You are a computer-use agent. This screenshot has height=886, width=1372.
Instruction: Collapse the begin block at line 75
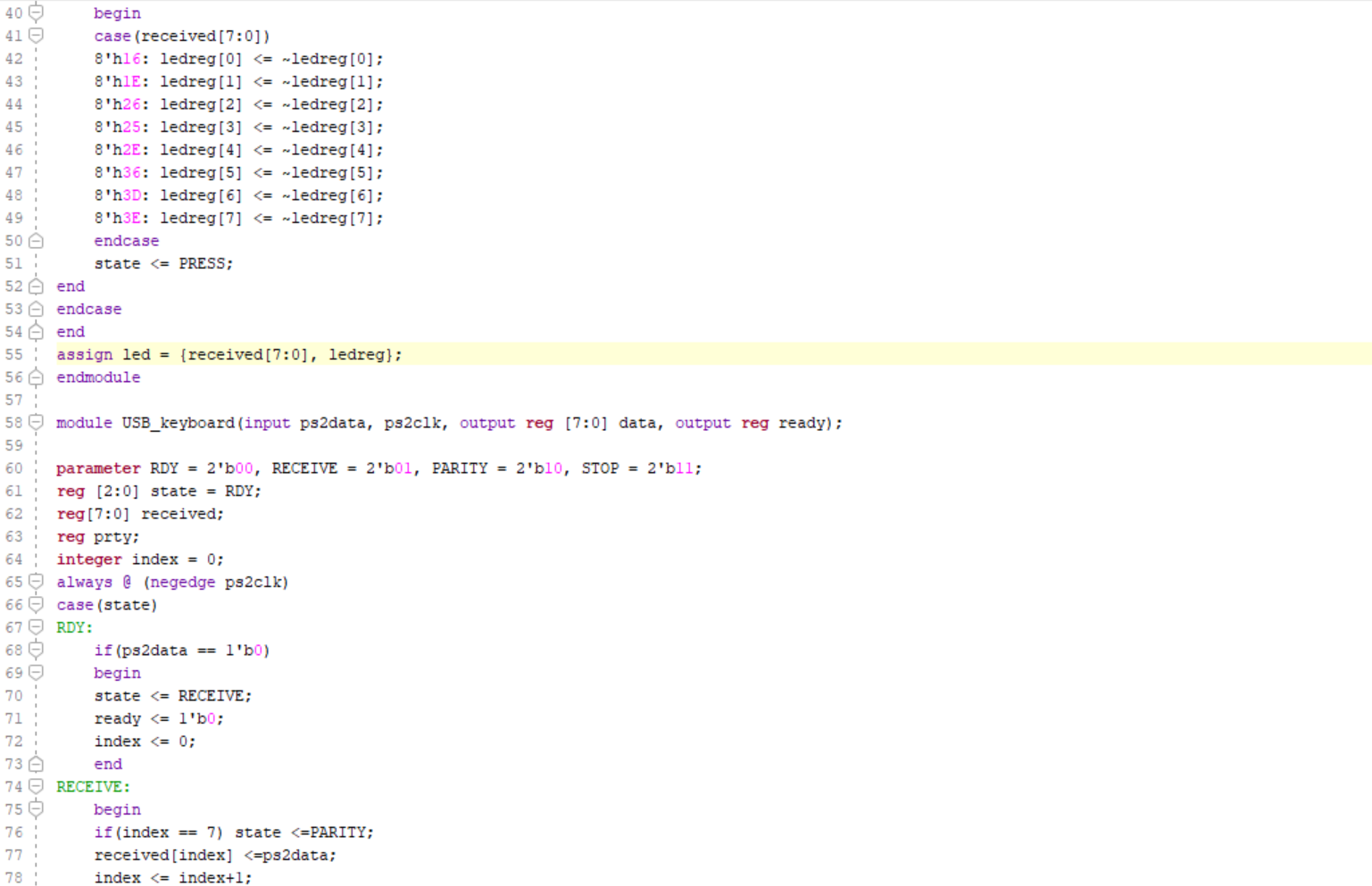(x=36, y=809)
